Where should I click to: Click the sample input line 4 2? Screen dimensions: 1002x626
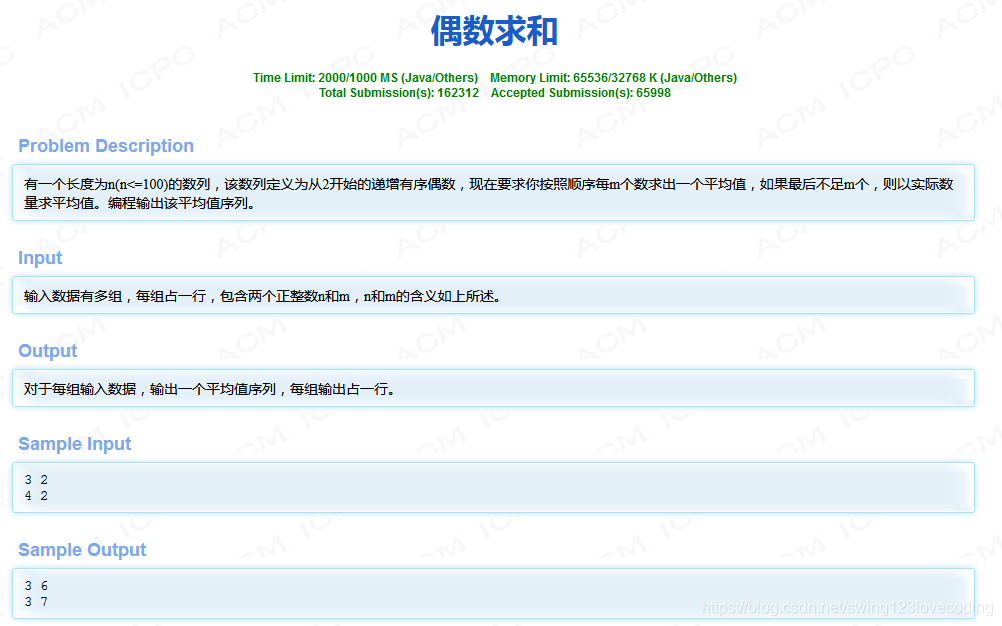point(36,496)
